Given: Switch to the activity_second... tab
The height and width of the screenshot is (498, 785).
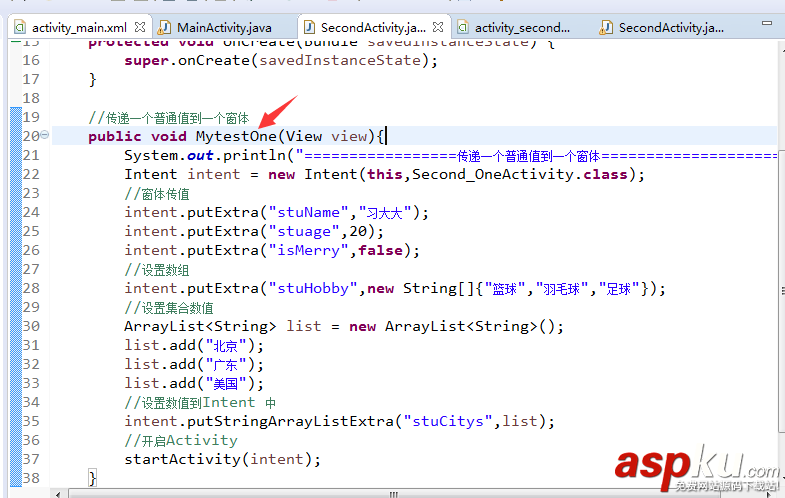Looking at the screenshot, I should [x=522, y=28].
